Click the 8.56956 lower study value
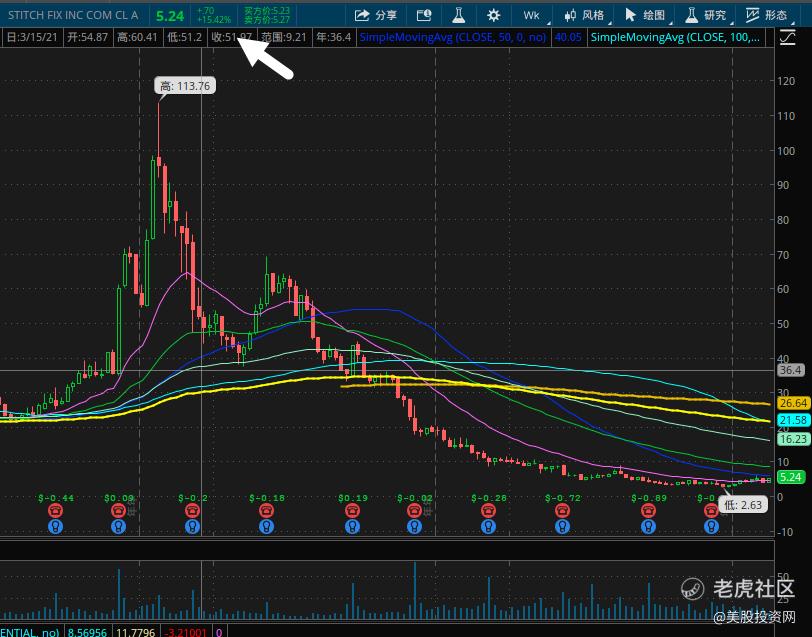Screen dimensions: 812x637 87,632
